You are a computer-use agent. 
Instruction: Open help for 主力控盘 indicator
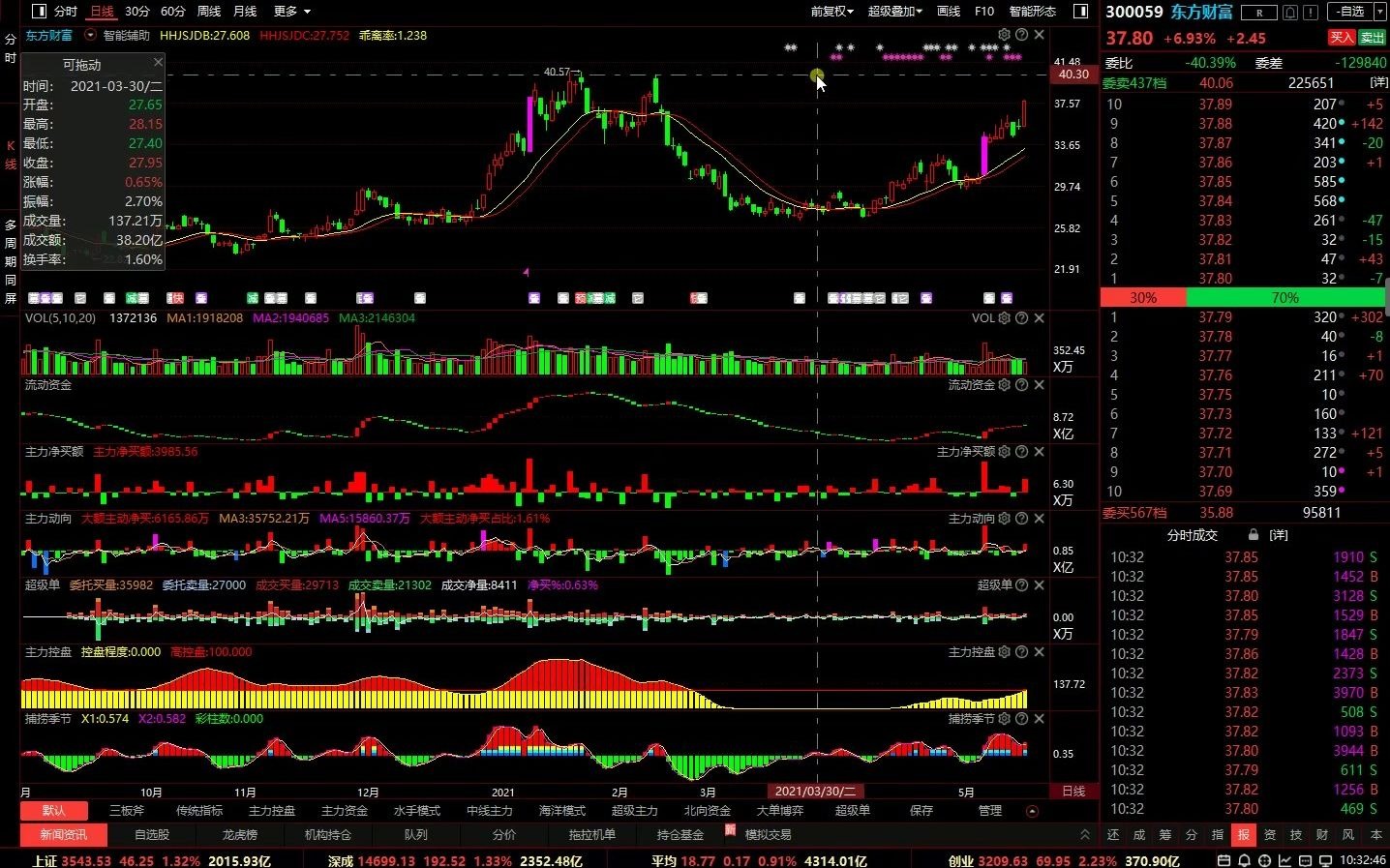click(x=1021, y=651)
